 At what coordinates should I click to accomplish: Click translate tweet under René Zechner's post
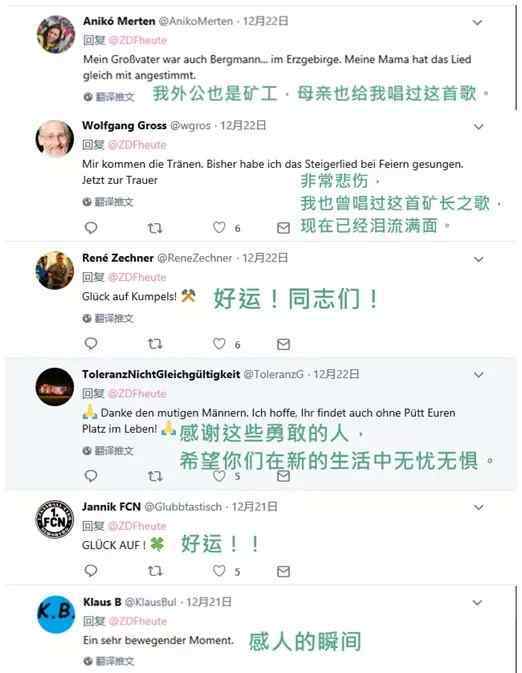click(x=109, y=318)
